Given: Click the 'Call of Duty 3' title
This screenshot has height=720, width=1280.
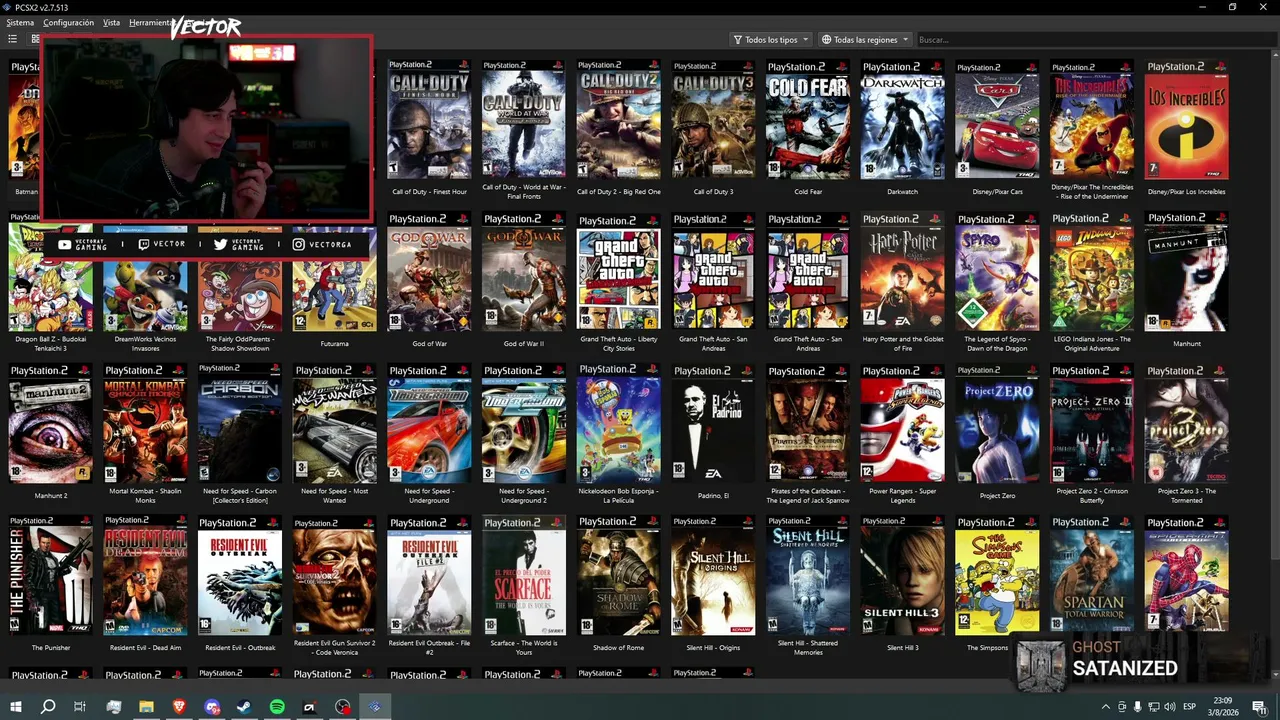Looking at the screenshot, I should click(x=713, y=192).
